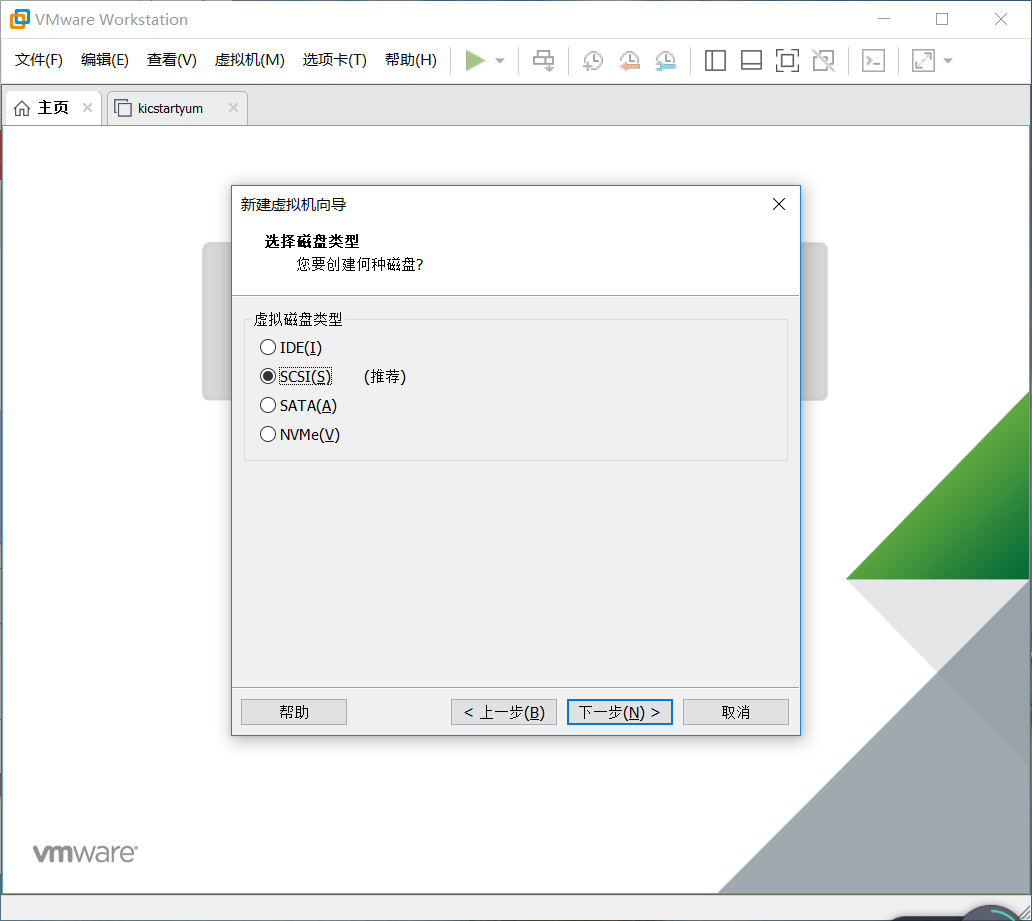Toggle the thumbnail bar icon

click(751, 61)
